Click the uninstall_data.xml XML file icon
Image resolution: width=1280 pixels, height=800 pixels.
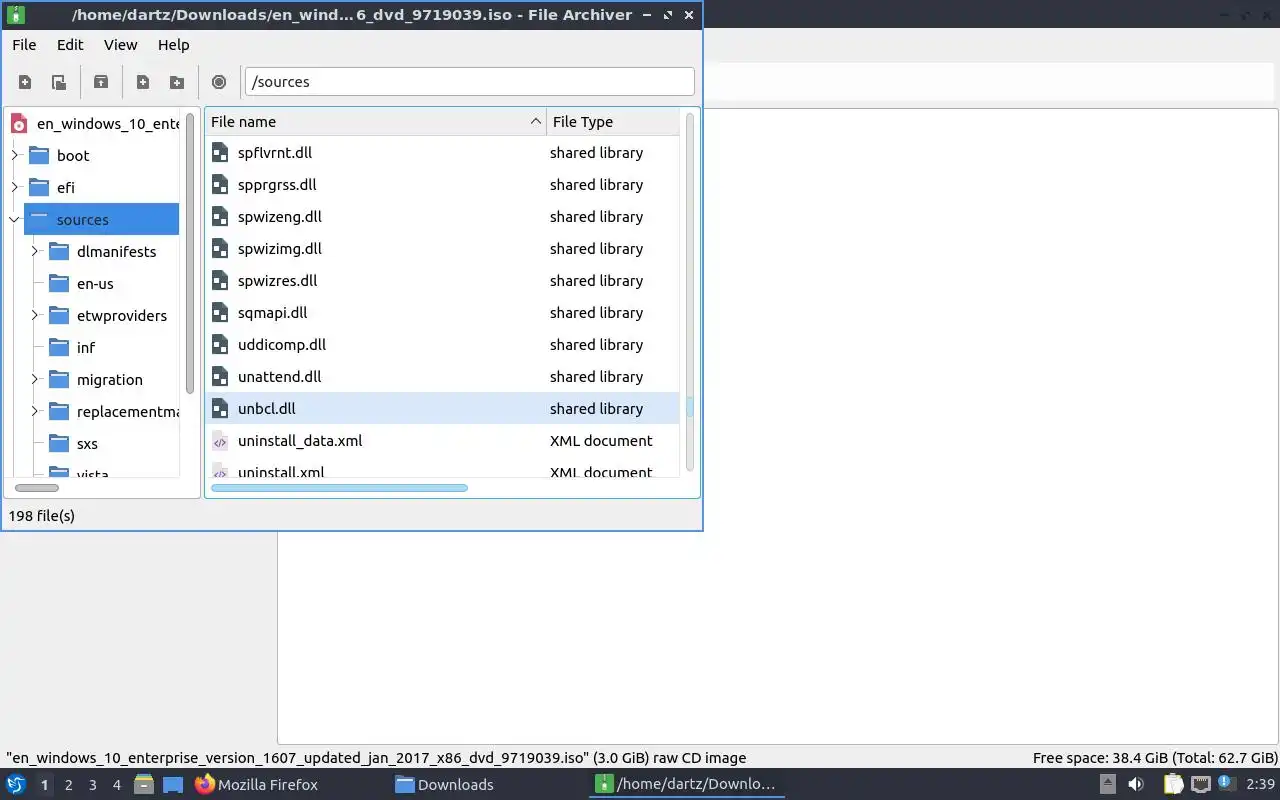[221, 441]
